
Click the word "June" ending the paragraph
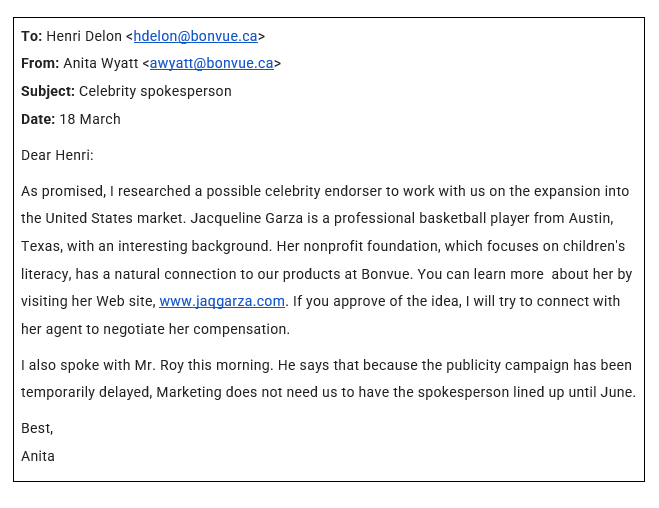click(x=615, y=392)
